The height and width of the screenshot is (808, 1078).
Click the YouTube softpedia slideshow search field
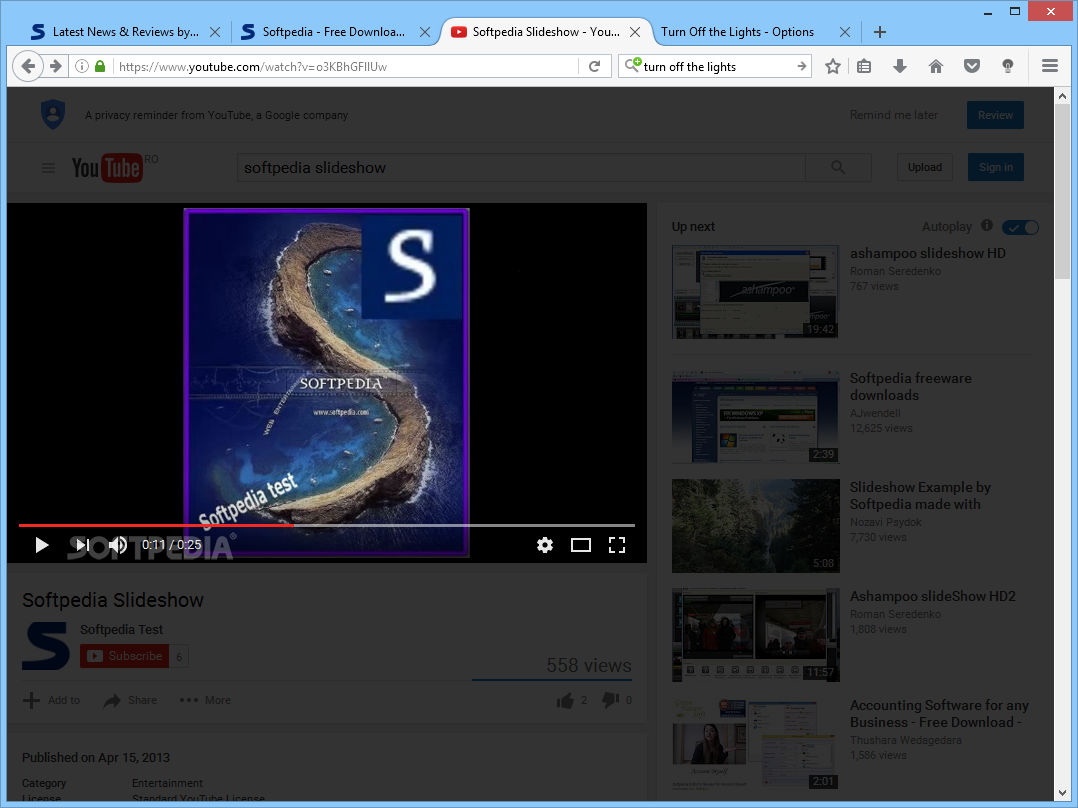(x=521, y=167)
